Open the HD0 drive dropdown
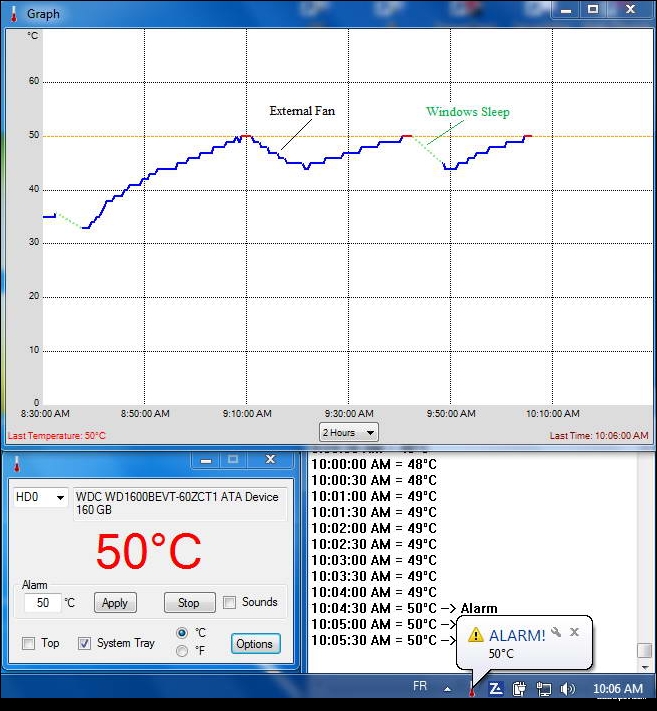Screen dimensions: 657x711 40,497
